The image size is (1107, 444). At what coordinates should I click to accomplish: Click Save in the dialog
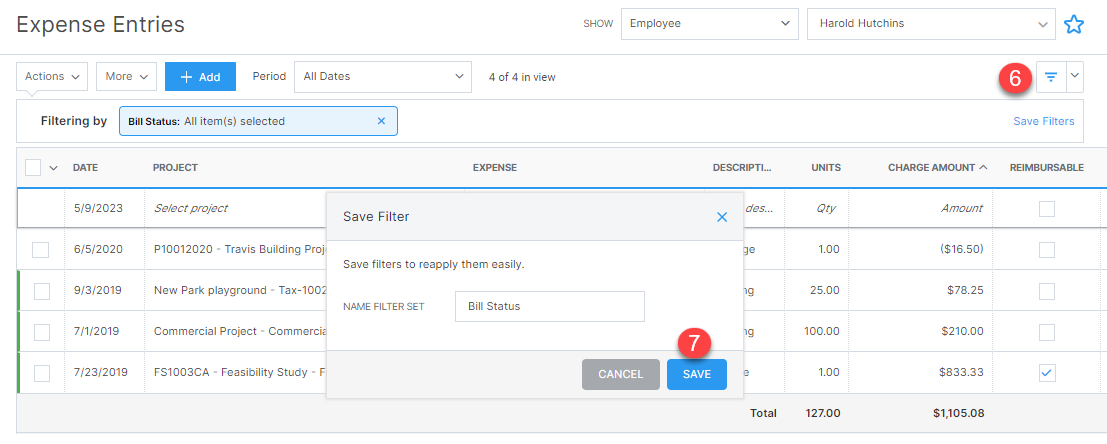[697, 374]
